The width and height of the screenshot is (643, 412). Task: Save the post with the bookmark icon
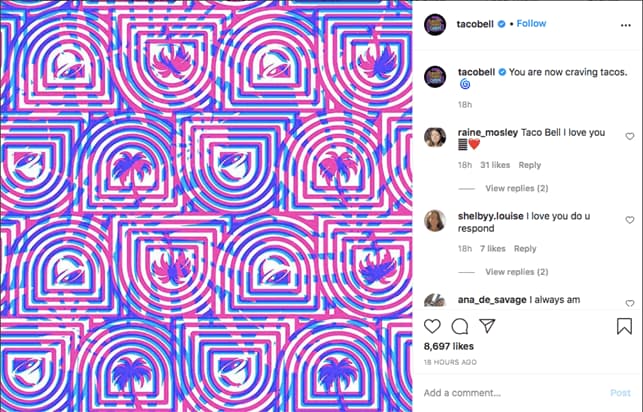[x=624, y=326]
